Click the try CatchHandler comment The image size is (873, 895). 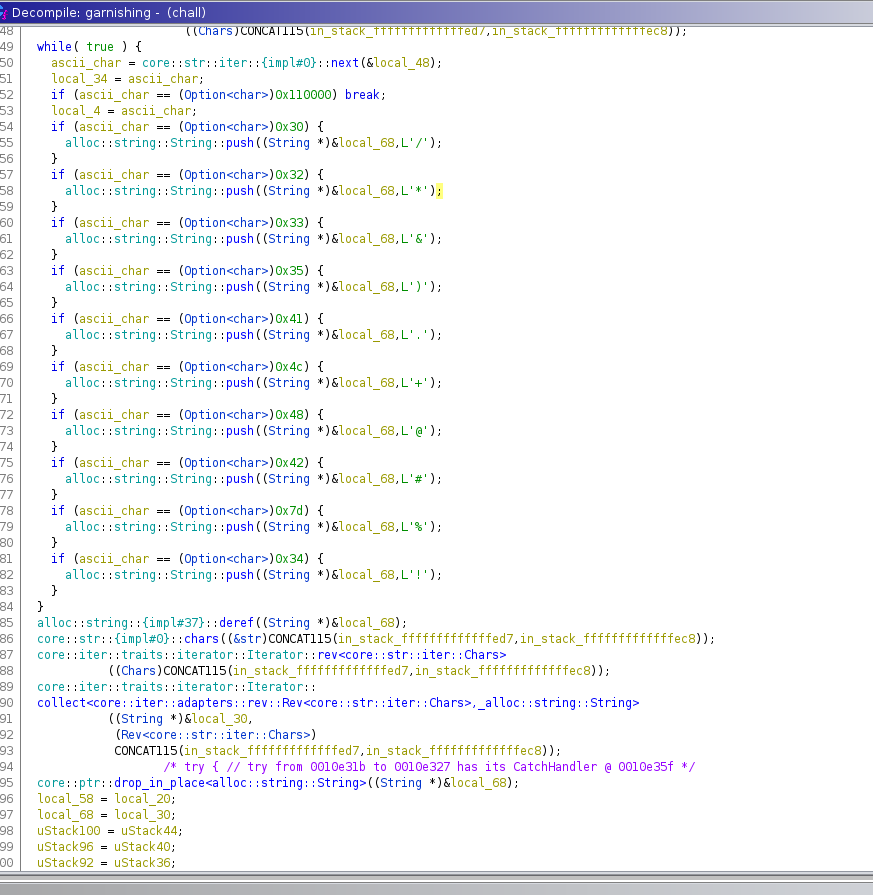point(429,767)
